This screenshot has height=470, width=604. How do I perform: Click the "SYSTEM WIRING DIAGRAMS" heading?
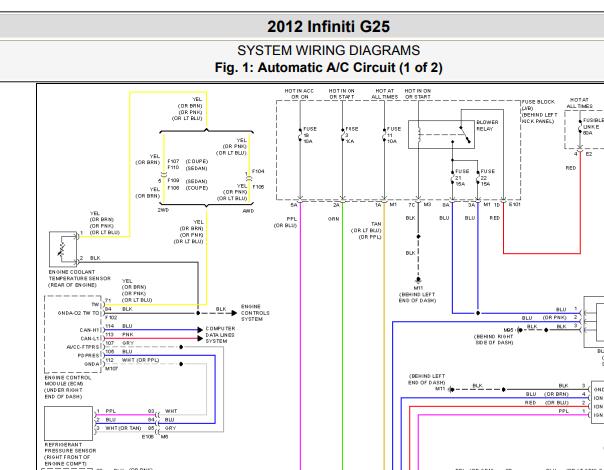pos(328,50)
